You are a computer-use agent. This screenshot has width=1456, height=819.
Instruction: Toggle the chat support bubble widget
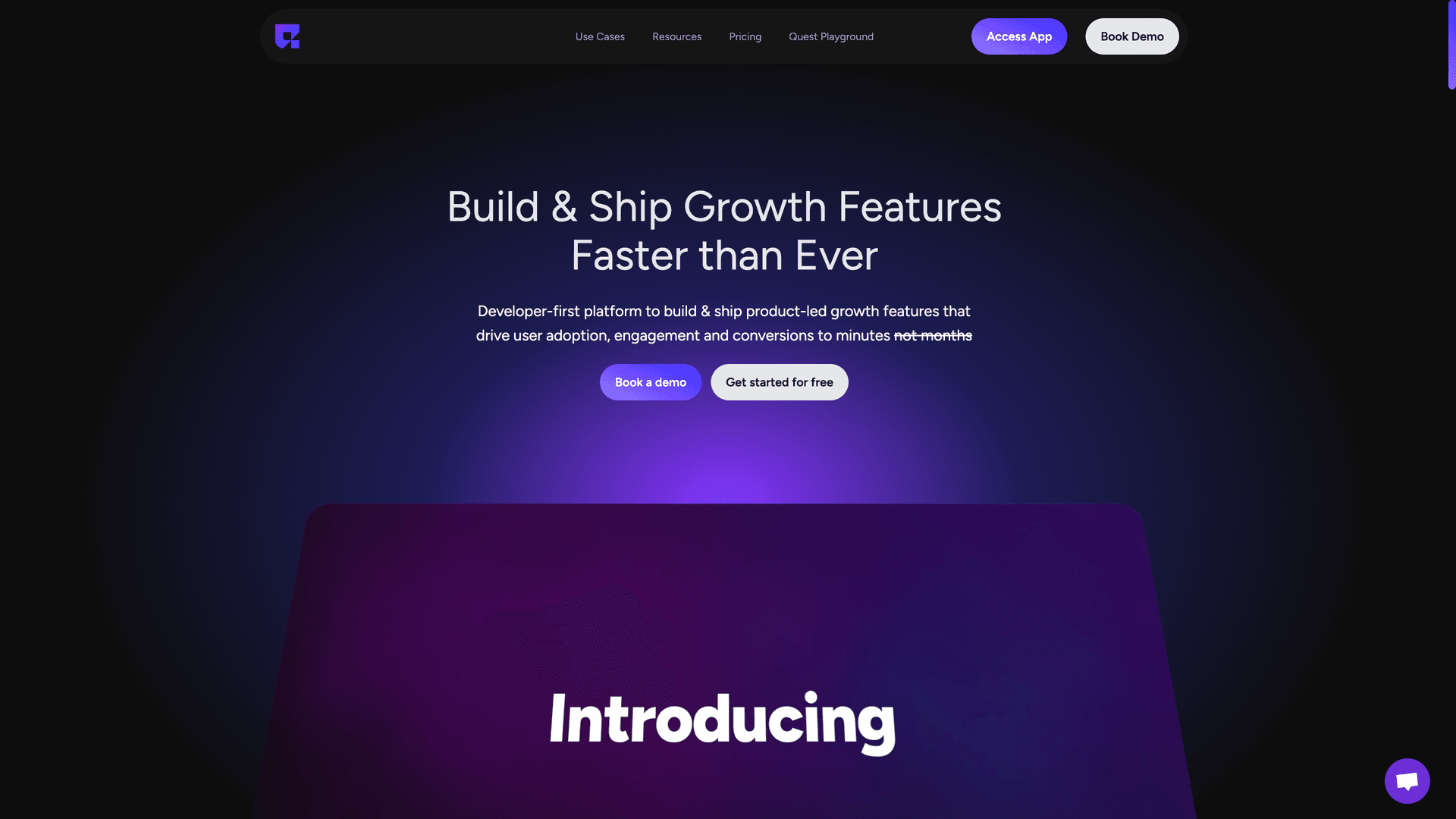click(1407, 781)
